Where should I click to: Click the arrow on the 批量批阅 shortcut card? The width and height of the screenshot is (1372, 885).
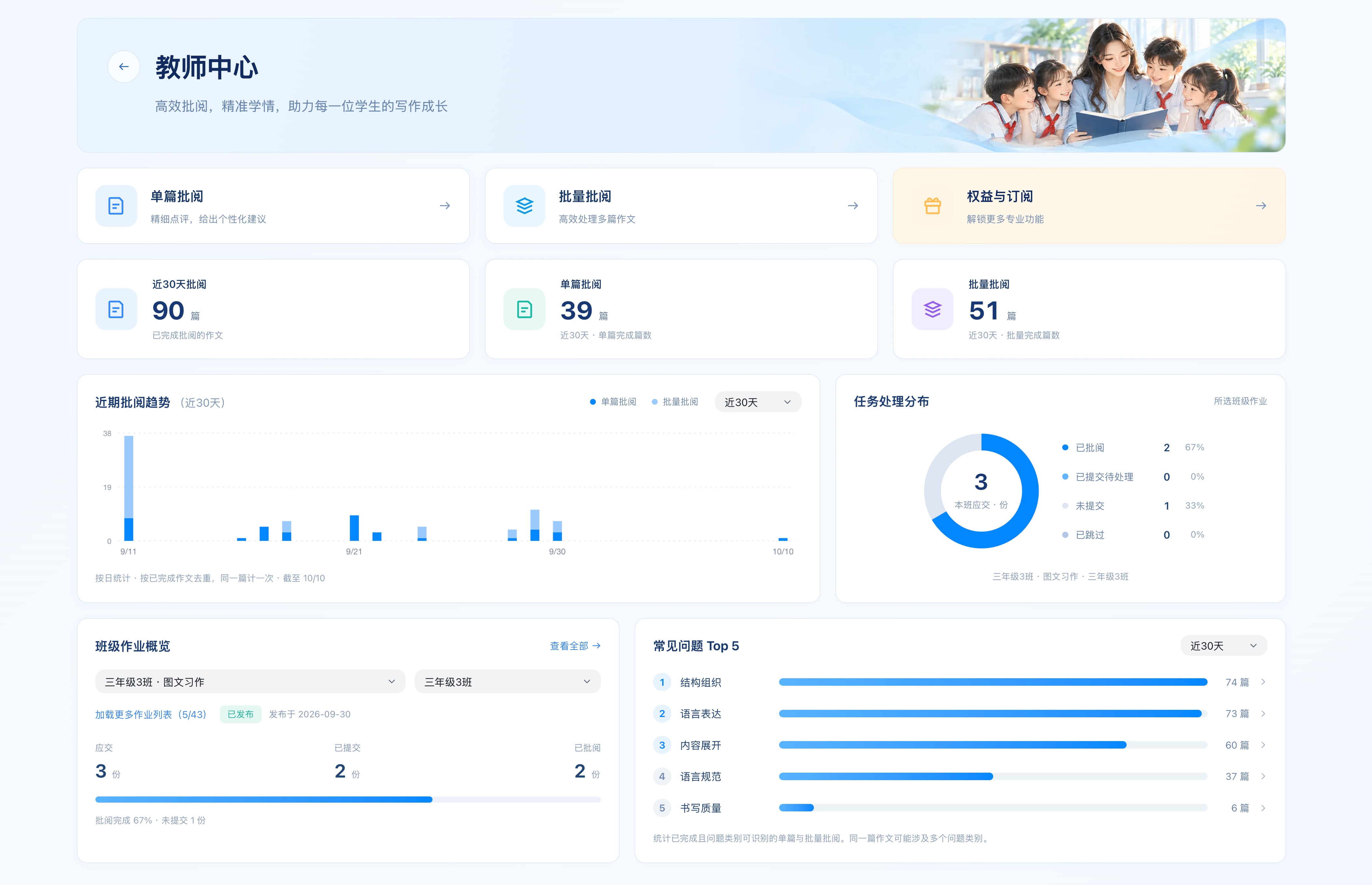click(853, 206)
